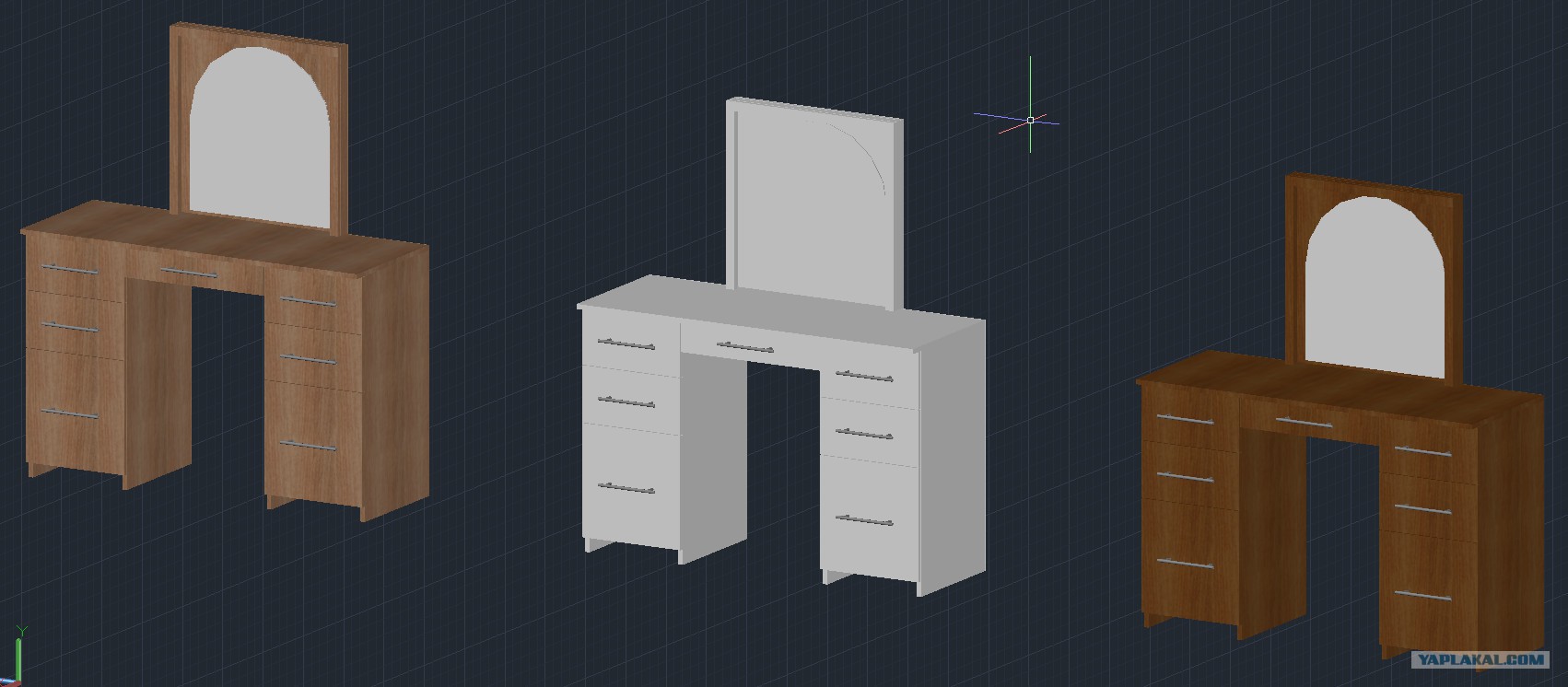Select the mirror panel of the white table
This screenshot has height=687, width=1568.
(813, 204)
